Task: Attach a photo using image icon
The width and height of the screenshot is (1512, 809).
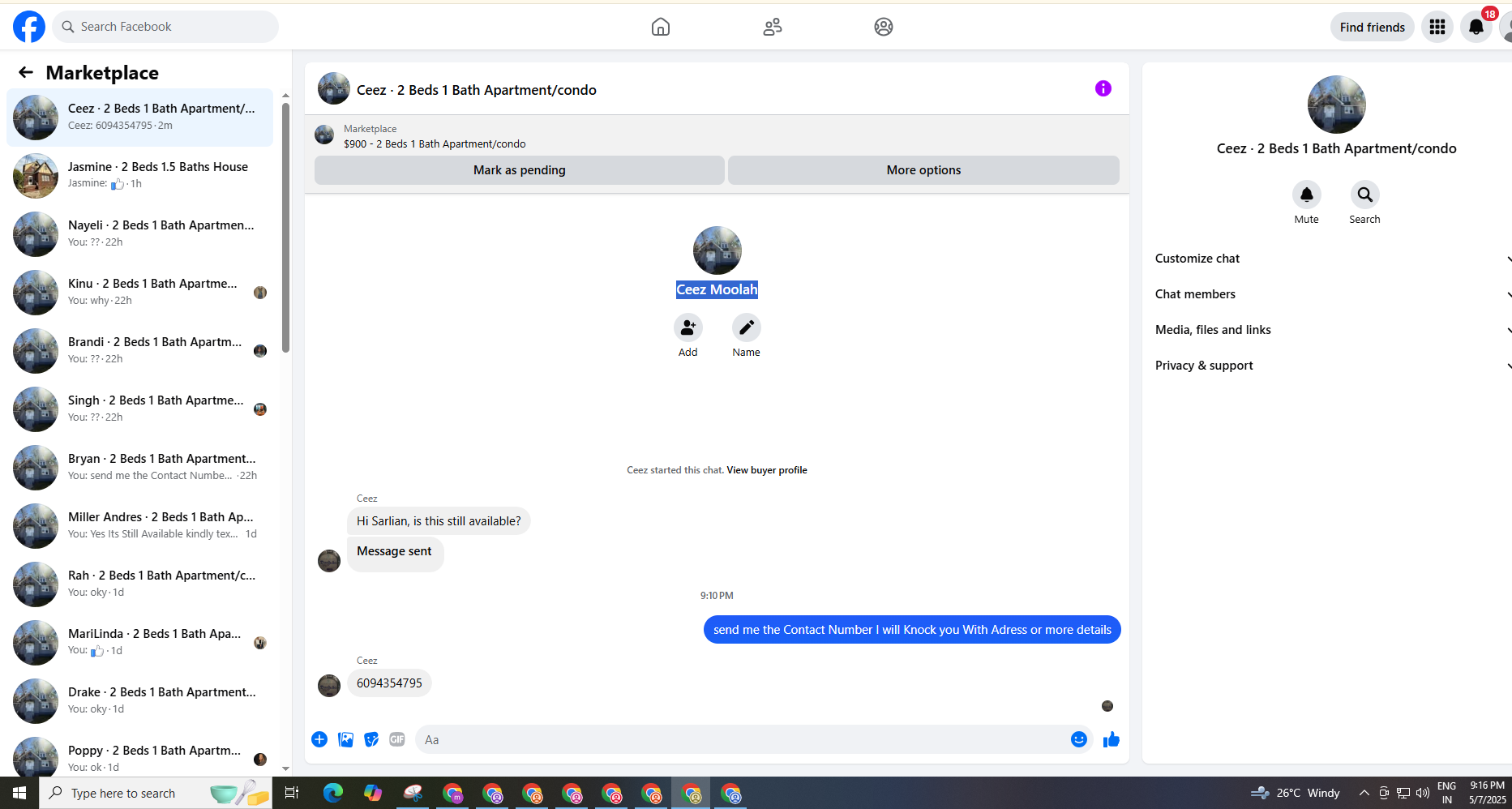Action: point(345,739)
